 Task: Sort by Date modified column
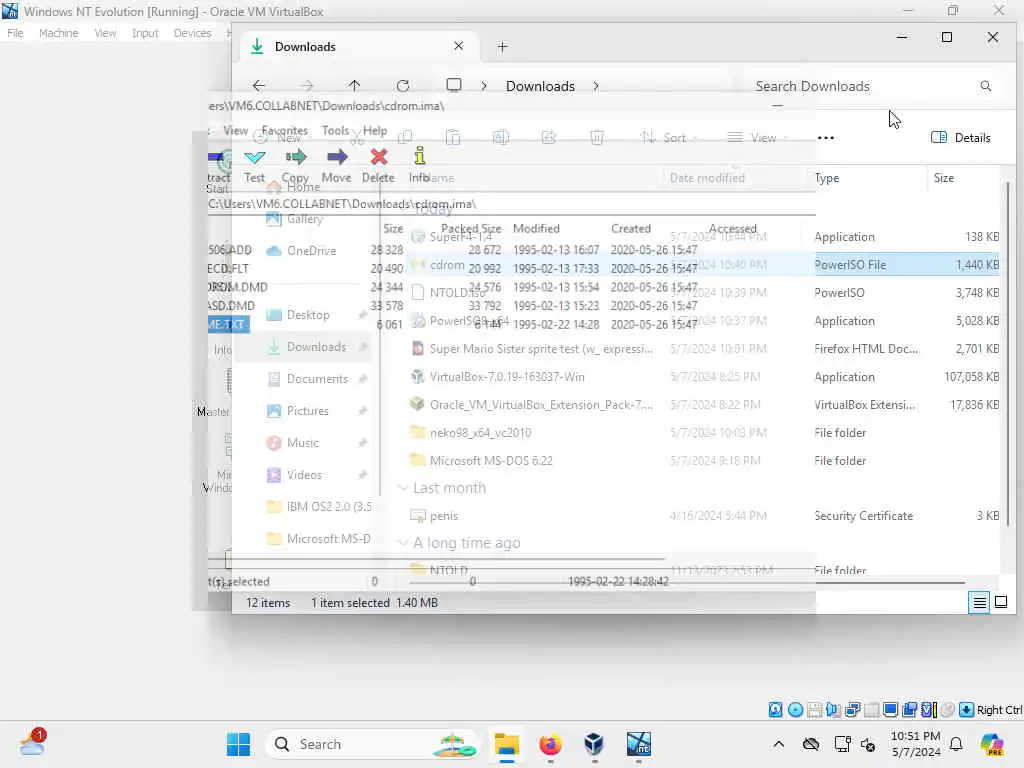pyautogui.click(x=707, y=178)
